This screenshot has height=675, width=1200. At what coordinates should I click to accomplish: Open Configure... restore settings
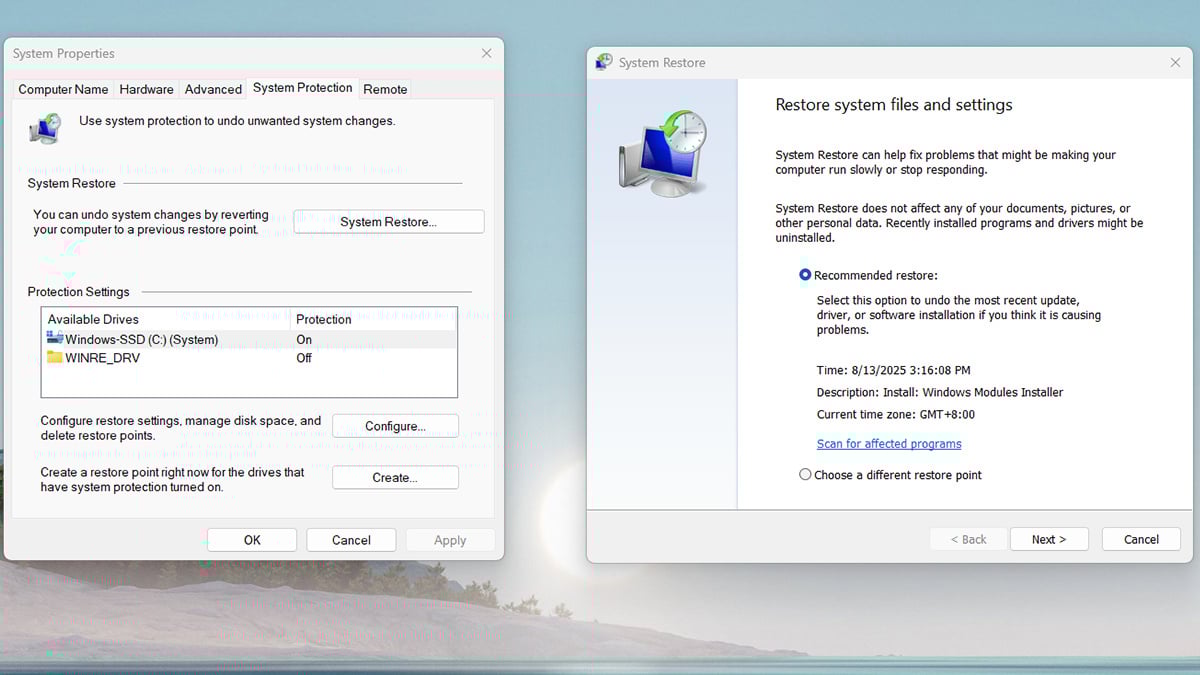395,426
